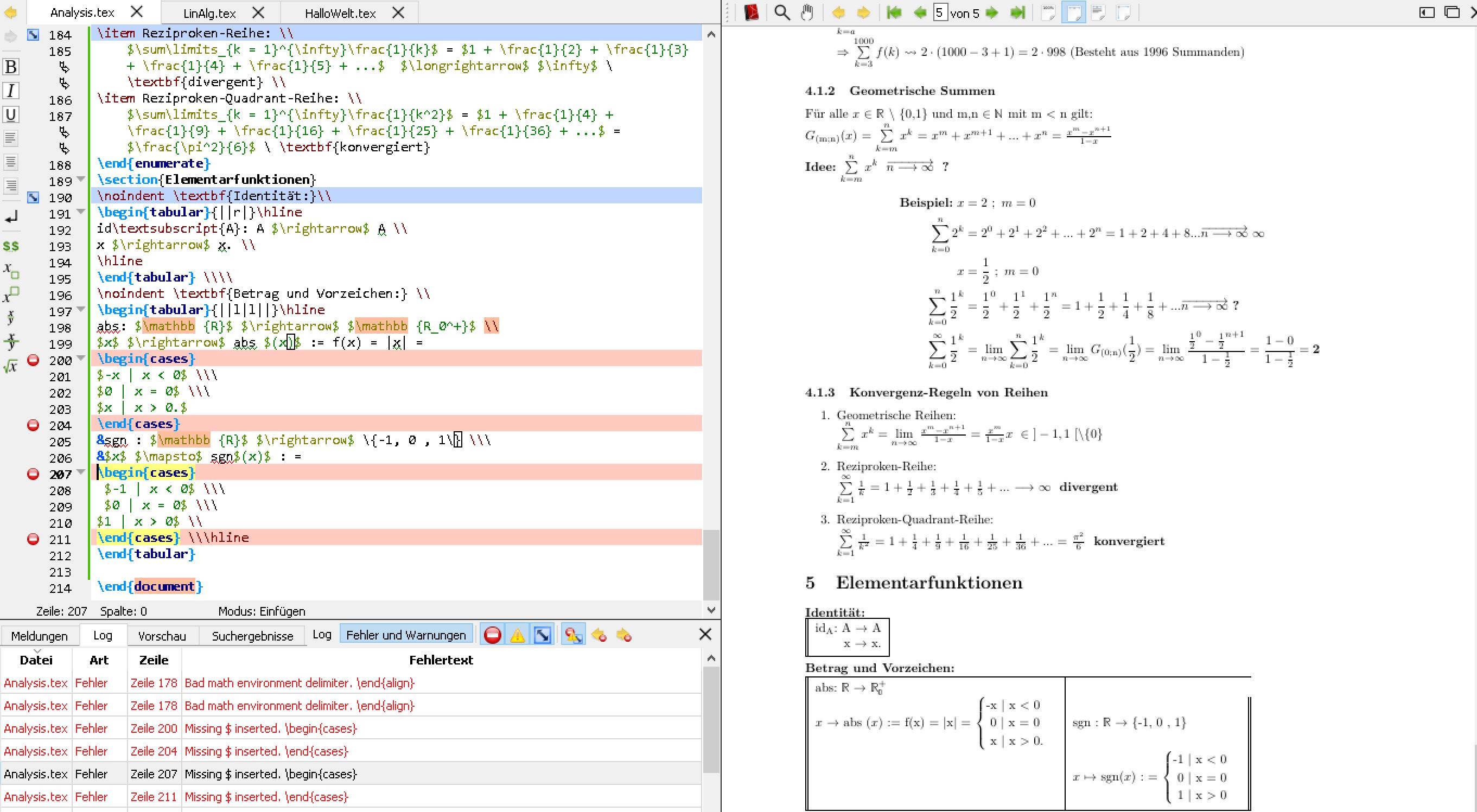The width and height of the screenshot is (1477, 812).
Task: Toggle the error filter in the log panel
Action: [x=492, y=635]
